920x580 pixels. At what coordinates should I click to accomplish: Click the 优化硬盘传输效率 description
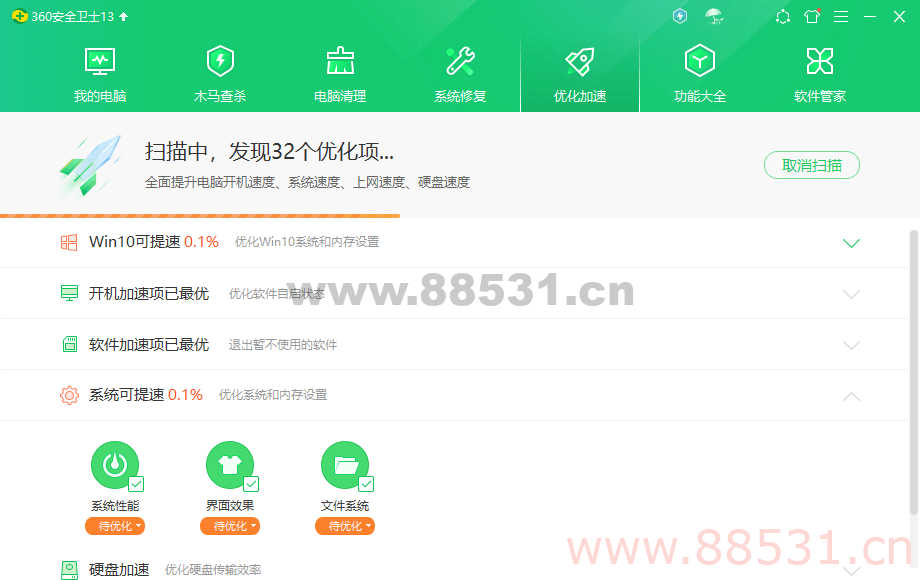click(213, 569)
